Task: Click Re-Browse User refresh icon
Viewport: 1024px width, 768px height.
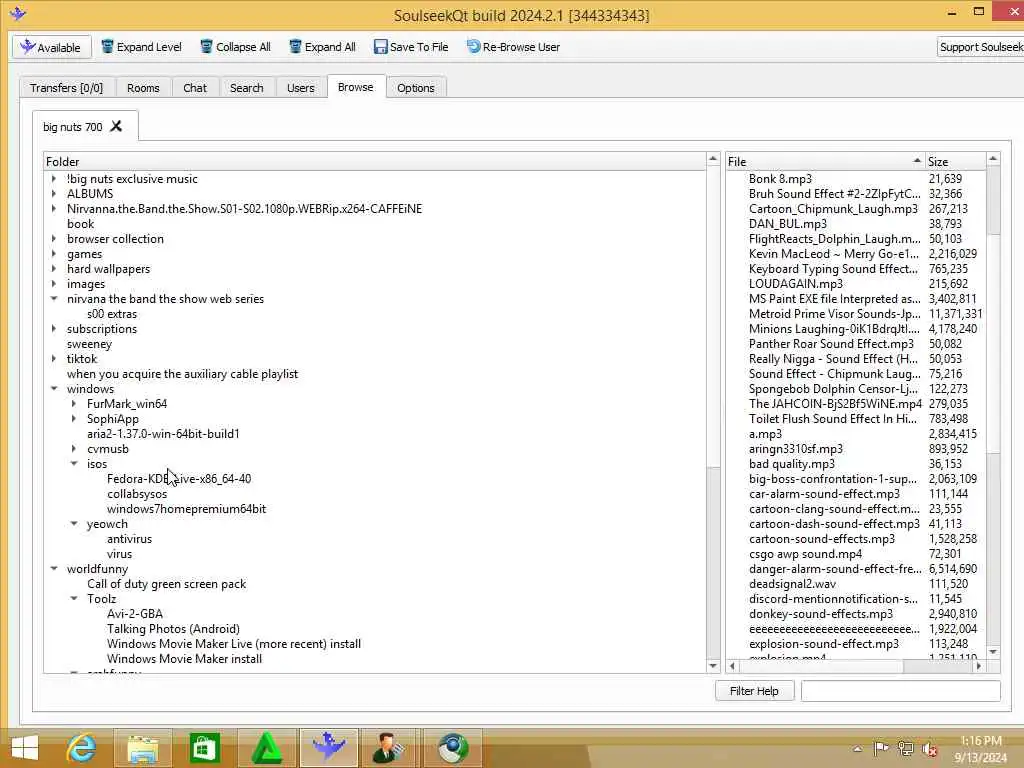Action: point(473,47)
